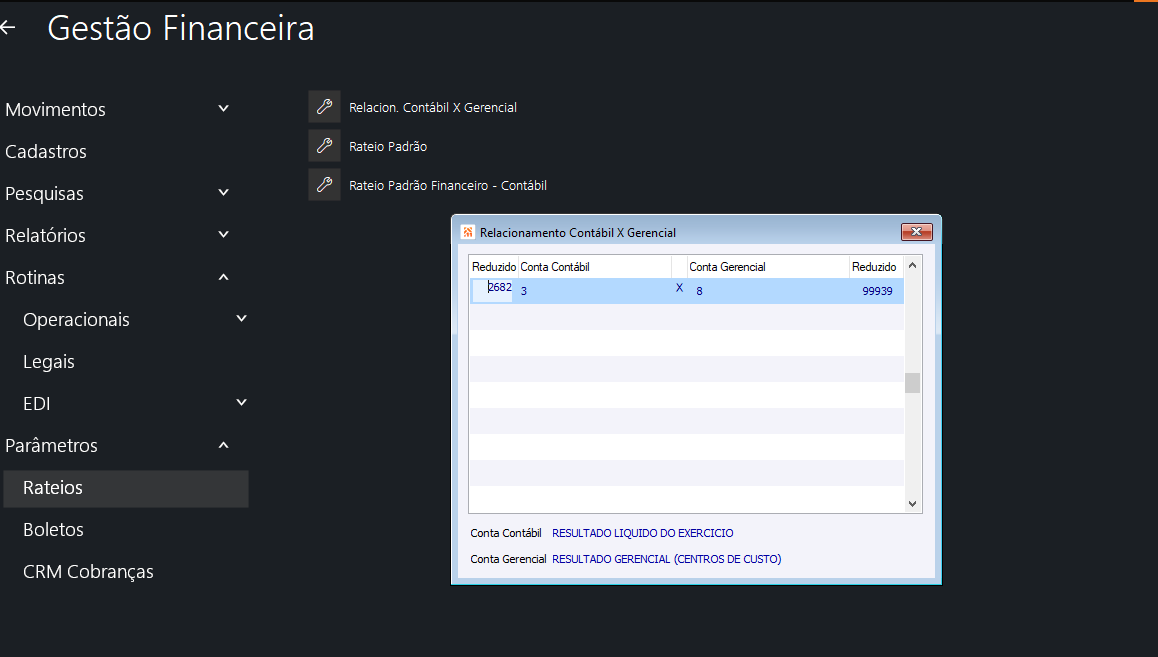Expand the Relatórios section chevron

(224, 235)
